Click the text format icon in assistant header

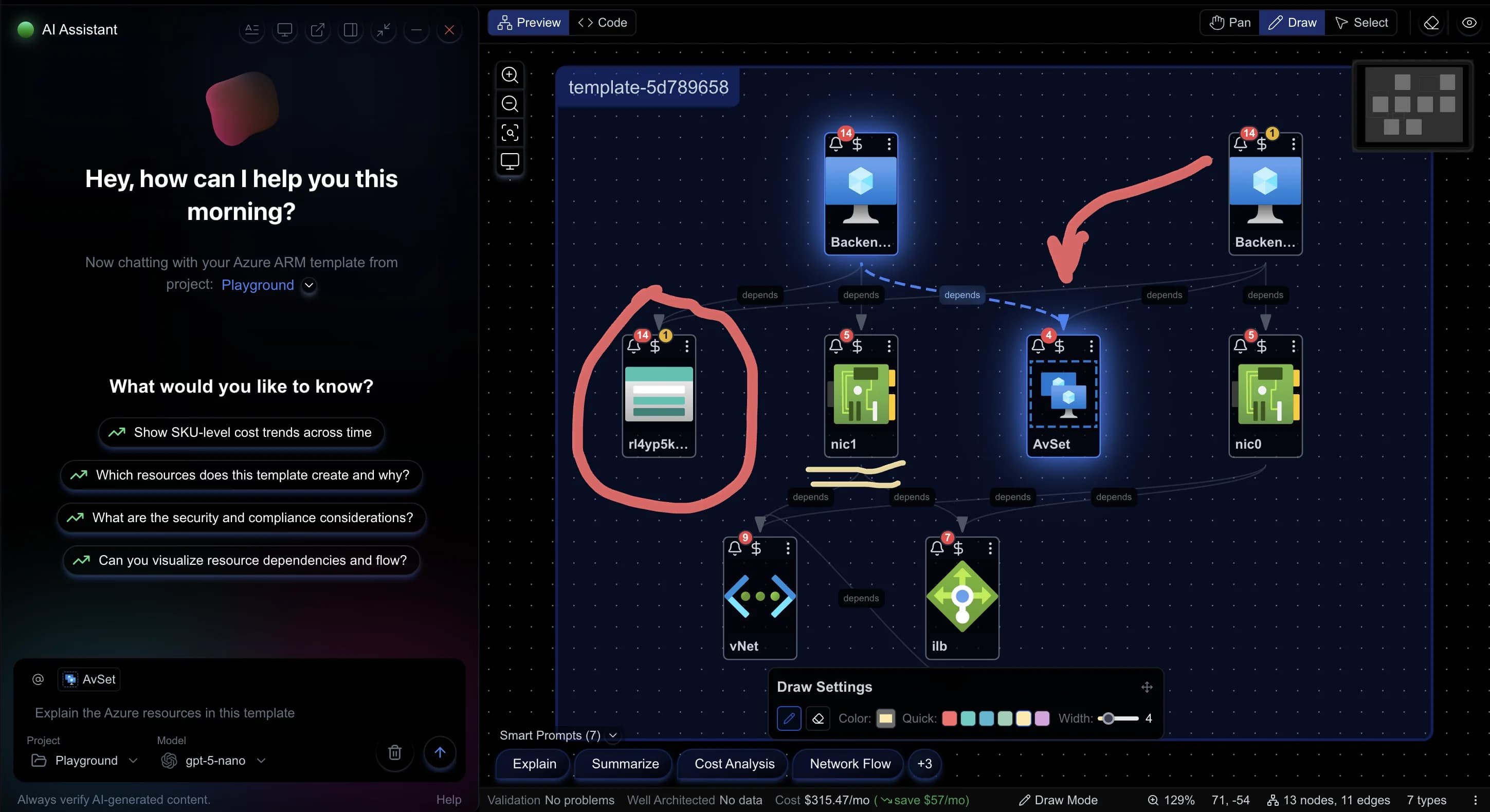pos(251,29)
